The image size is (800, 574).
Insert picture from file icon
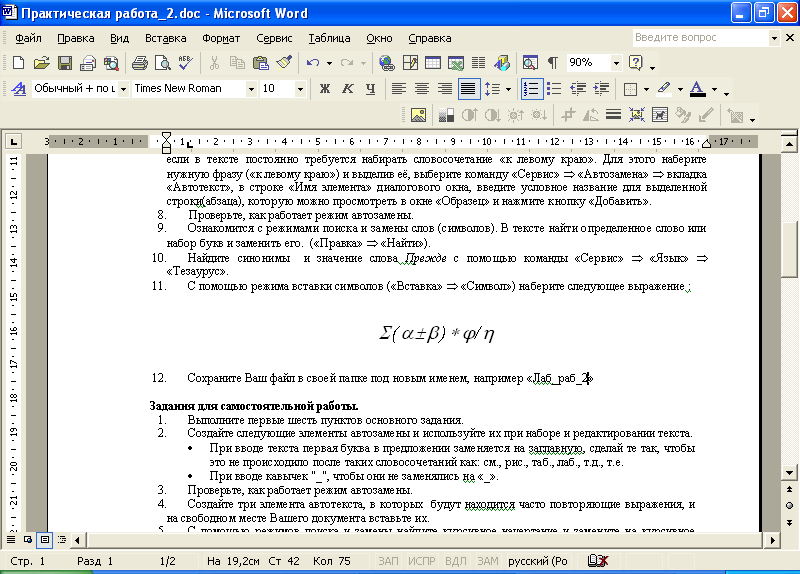[418, 115]
